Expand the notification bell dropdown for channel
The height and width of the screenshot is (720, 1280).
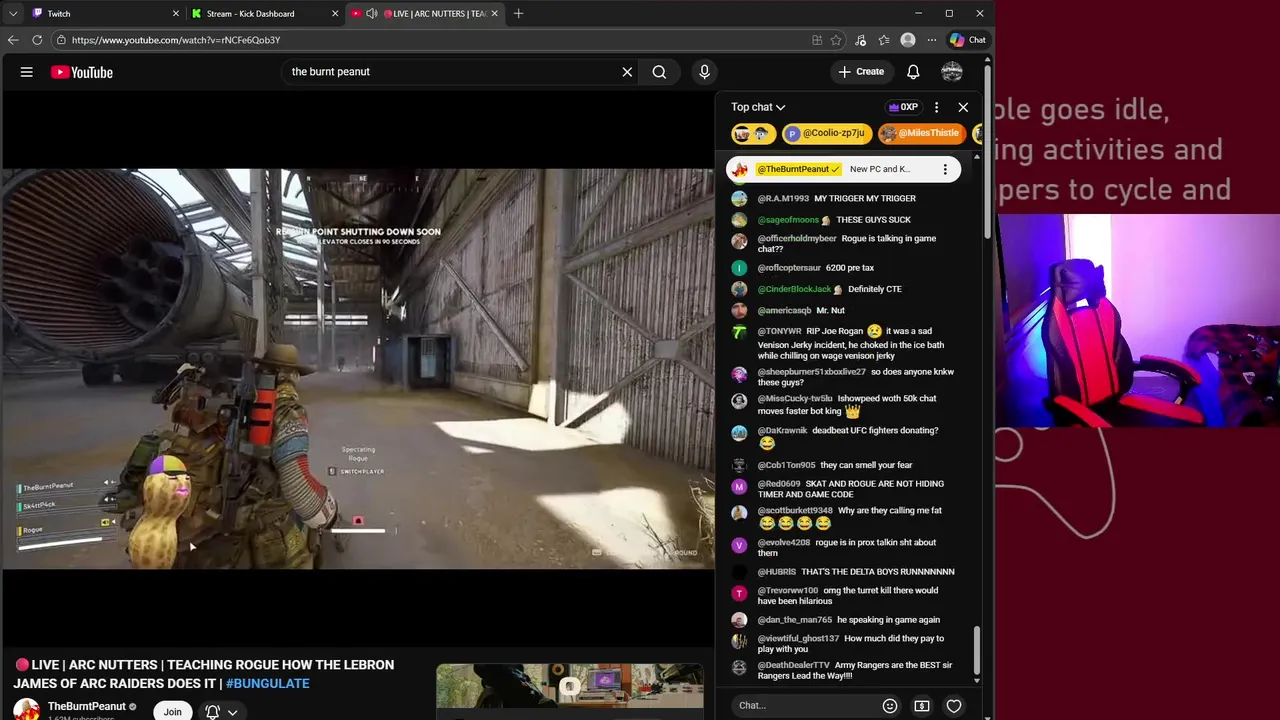click(232, 712)
